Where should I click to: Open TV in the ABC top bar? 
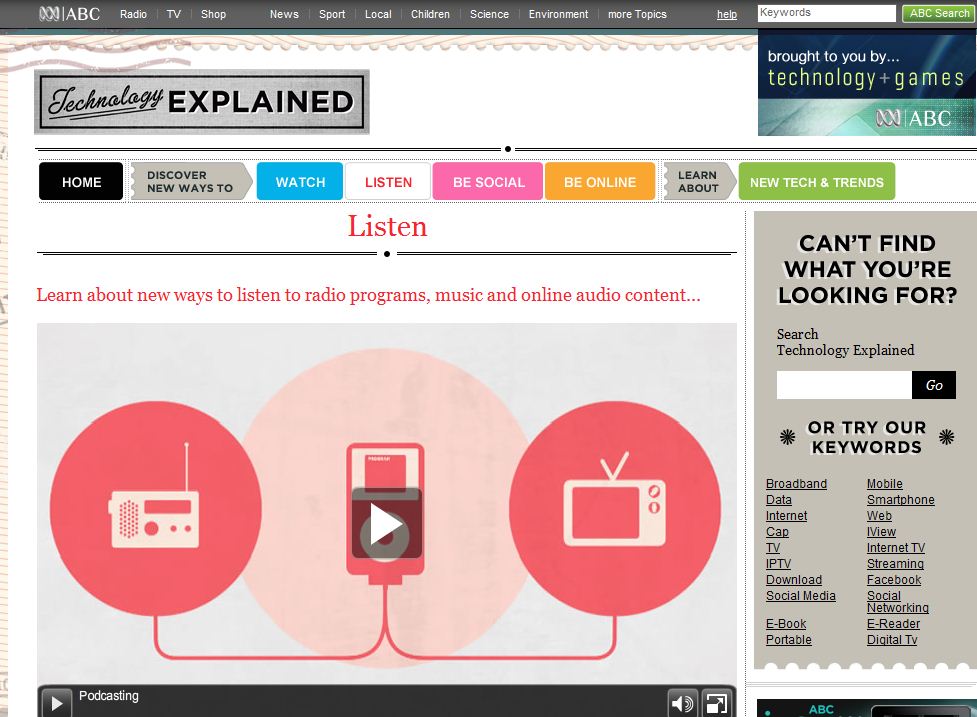[x=174, y=14]
